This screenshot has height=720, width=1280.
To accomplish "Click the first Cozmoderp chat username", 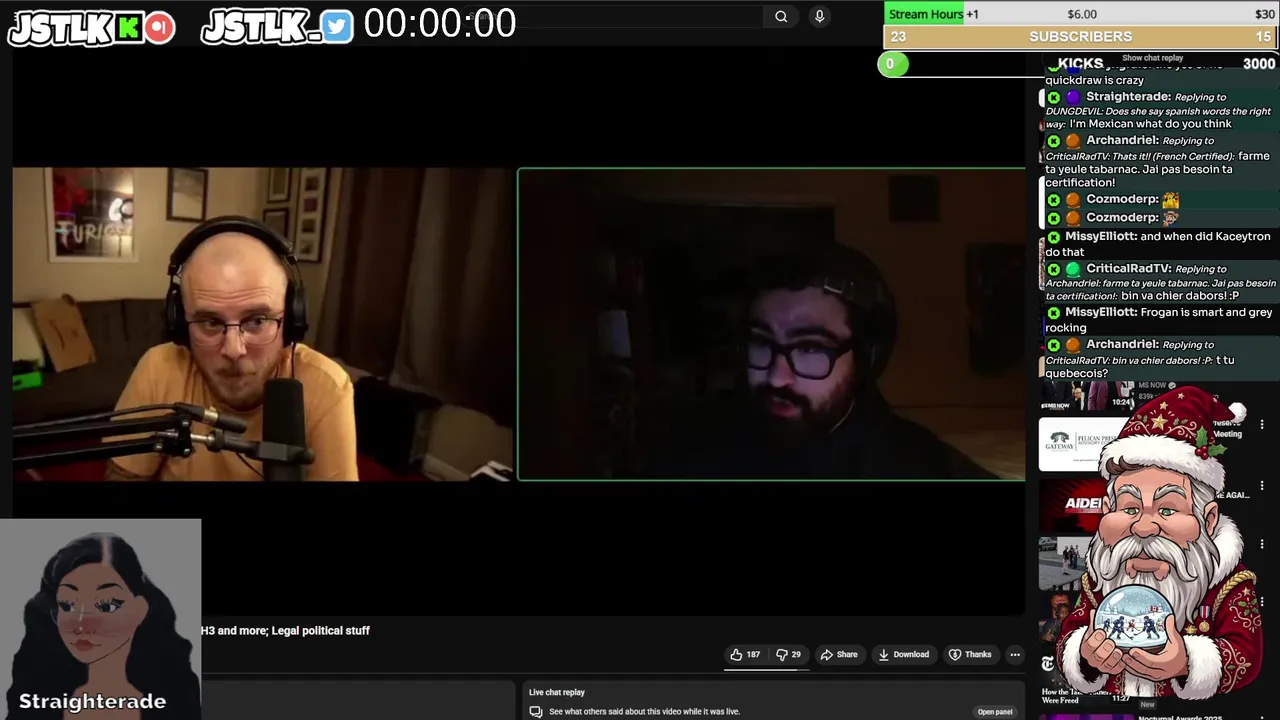I will tap(1122, 199).
